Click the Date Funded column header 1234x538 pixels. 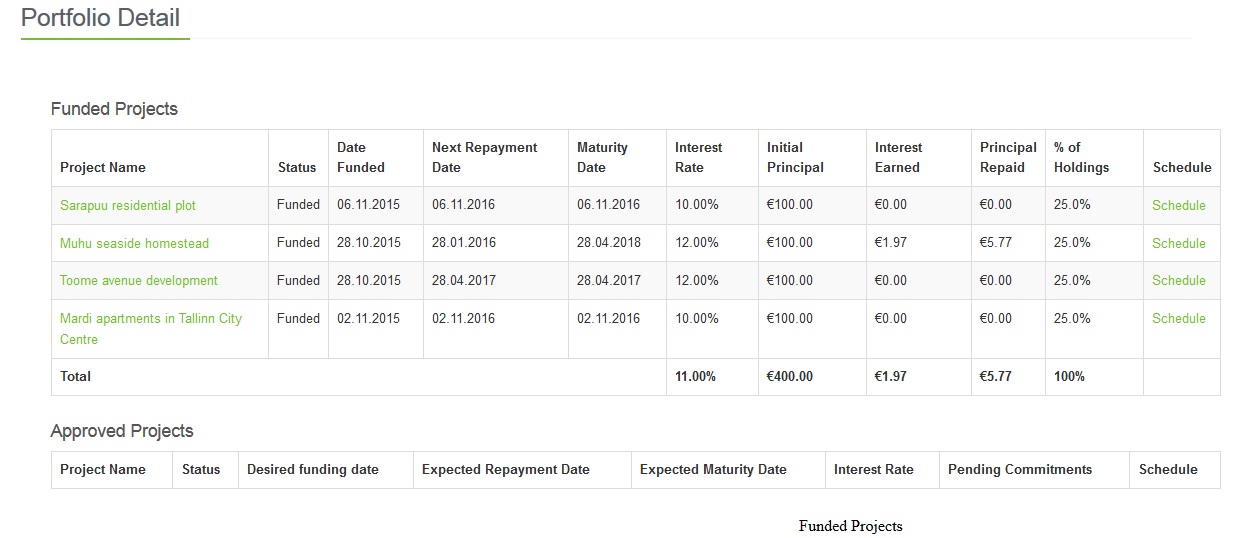click(361, 157)
